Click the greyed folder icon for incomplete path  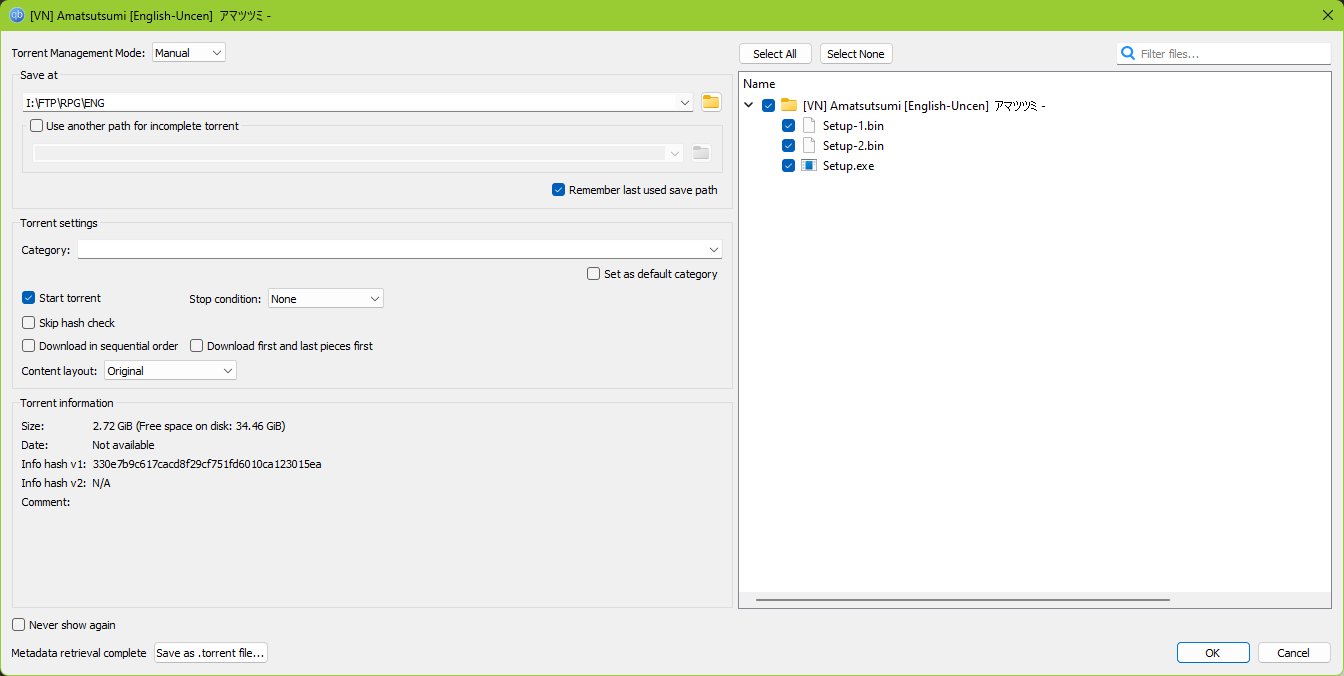[701, 153]
